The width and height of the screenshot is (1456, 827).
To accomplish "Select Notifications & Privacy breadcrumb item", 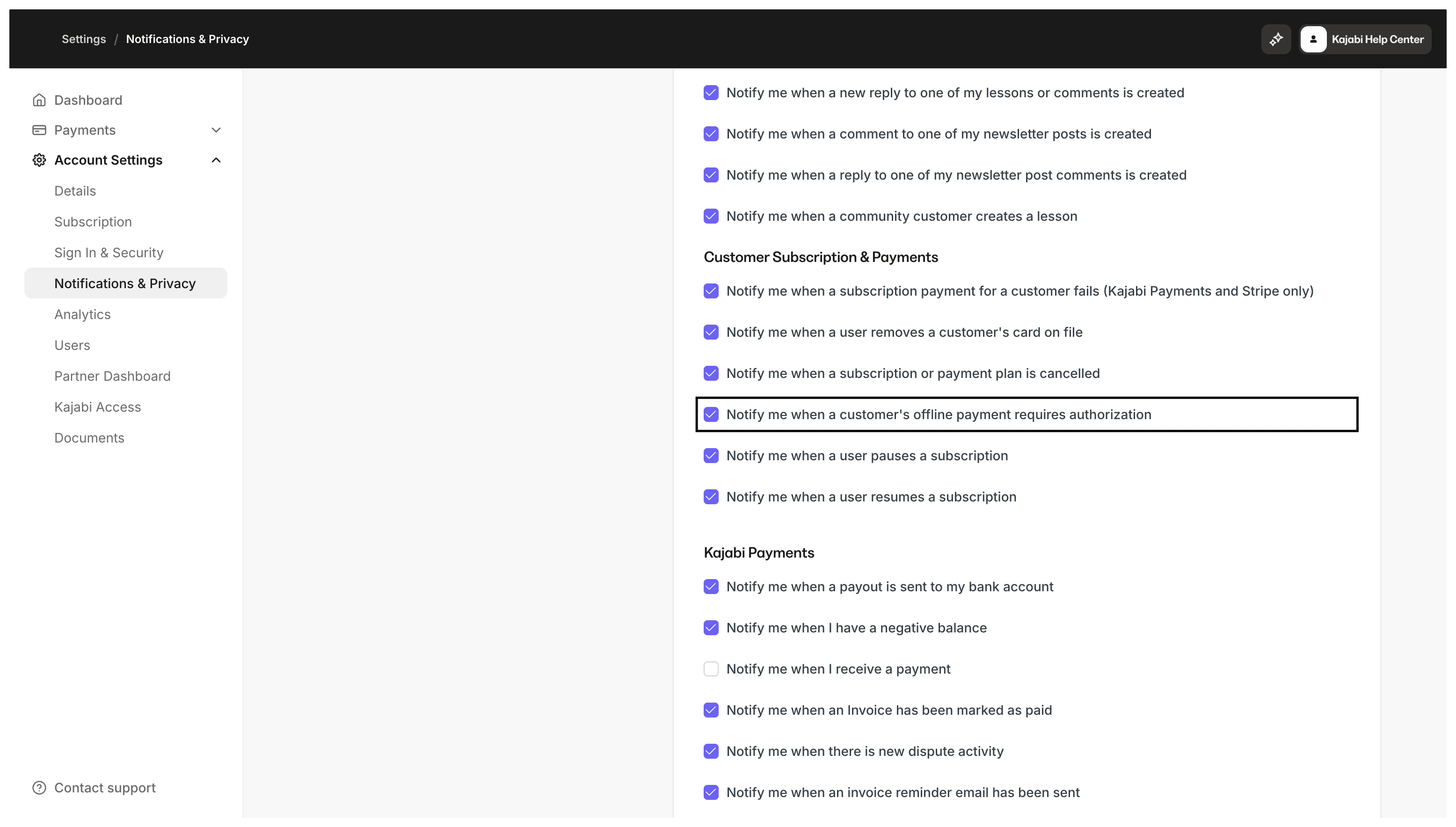I will (187, 39).
